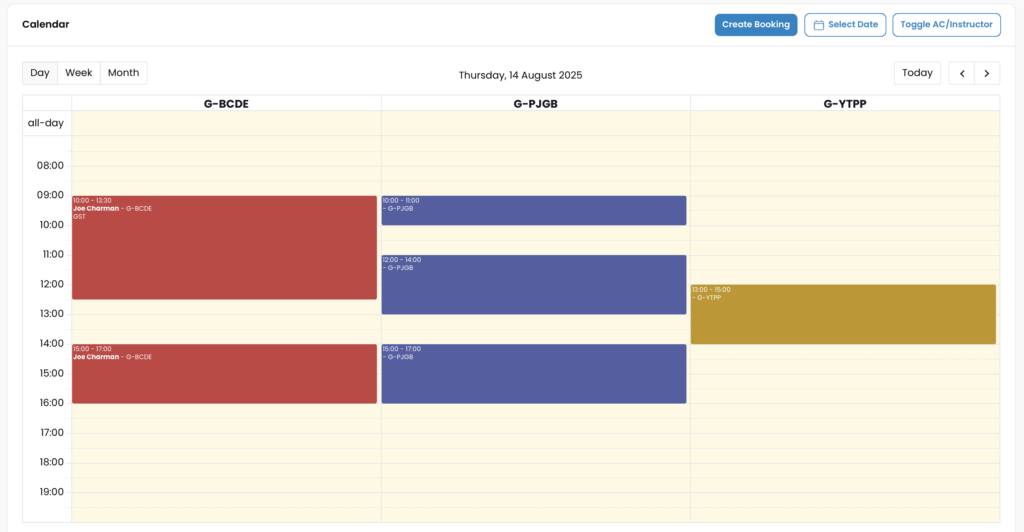Switch to Week view

(79, 73)
